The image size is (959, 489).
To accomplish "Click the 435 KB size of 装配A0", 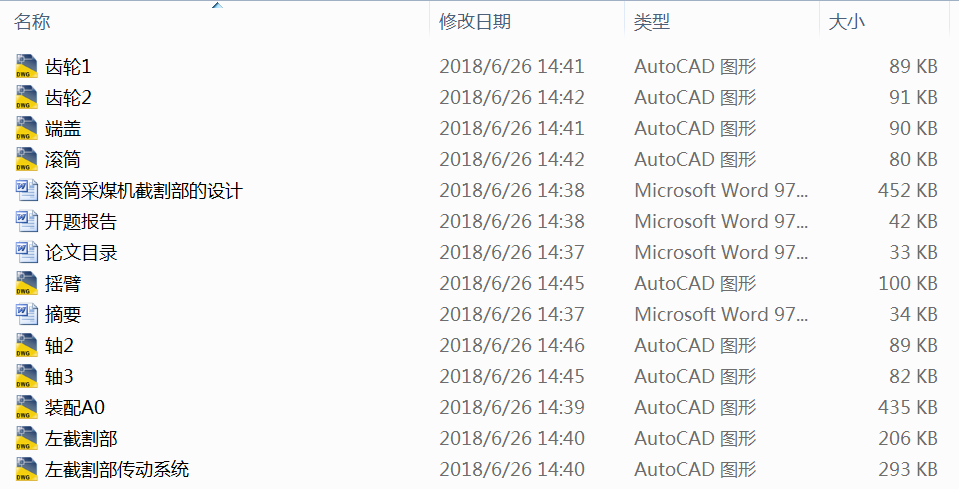I will (905, 408).
